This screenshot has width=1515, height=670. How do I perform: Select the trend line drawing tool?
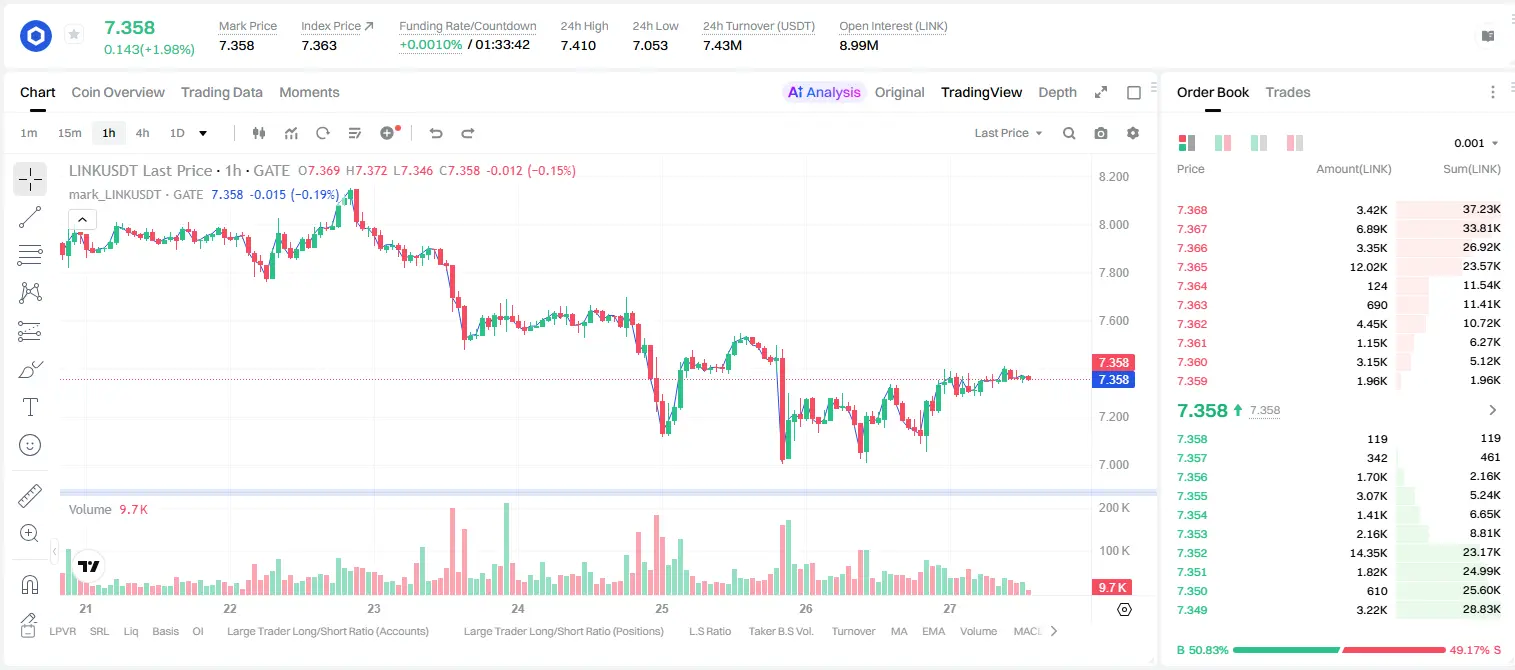coord(30,217)
